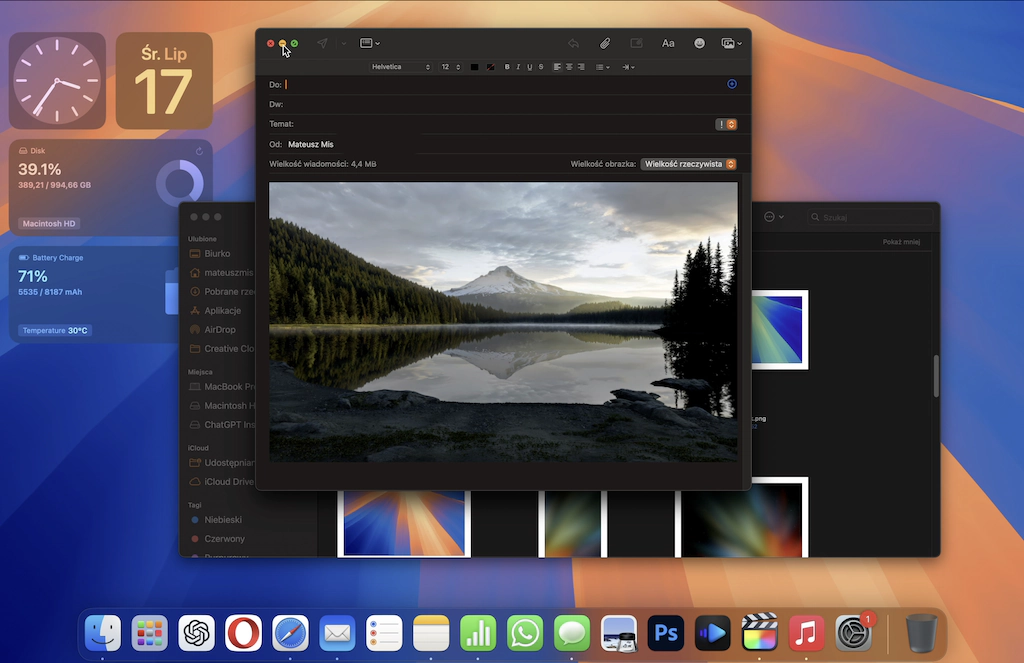Open the list style dropdown
This screenshot has width=1024, height=663.
[x=603, y=67]
